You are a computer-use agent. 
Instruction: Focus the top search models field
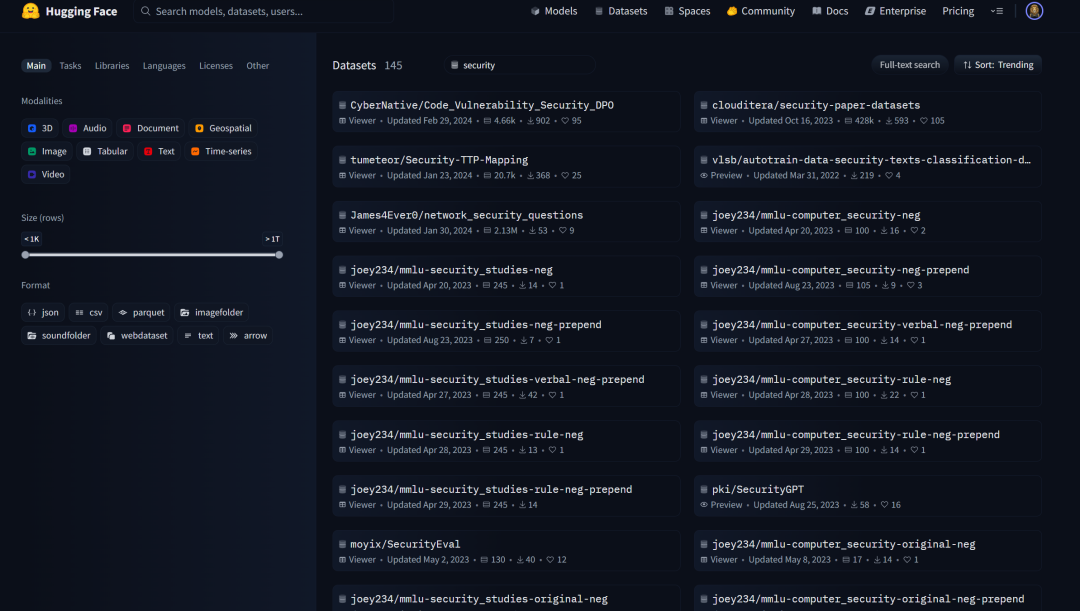[264, 11]
